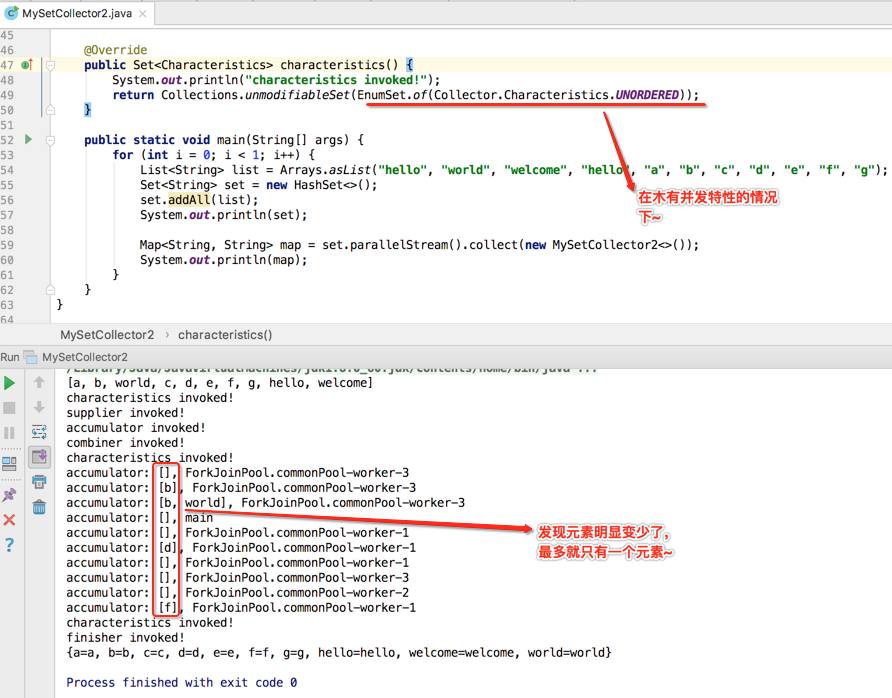Viewport: 892px width, 698px height.
Task: Click 'Process finished with exit code 0'
Action: (x=181, y=683)
